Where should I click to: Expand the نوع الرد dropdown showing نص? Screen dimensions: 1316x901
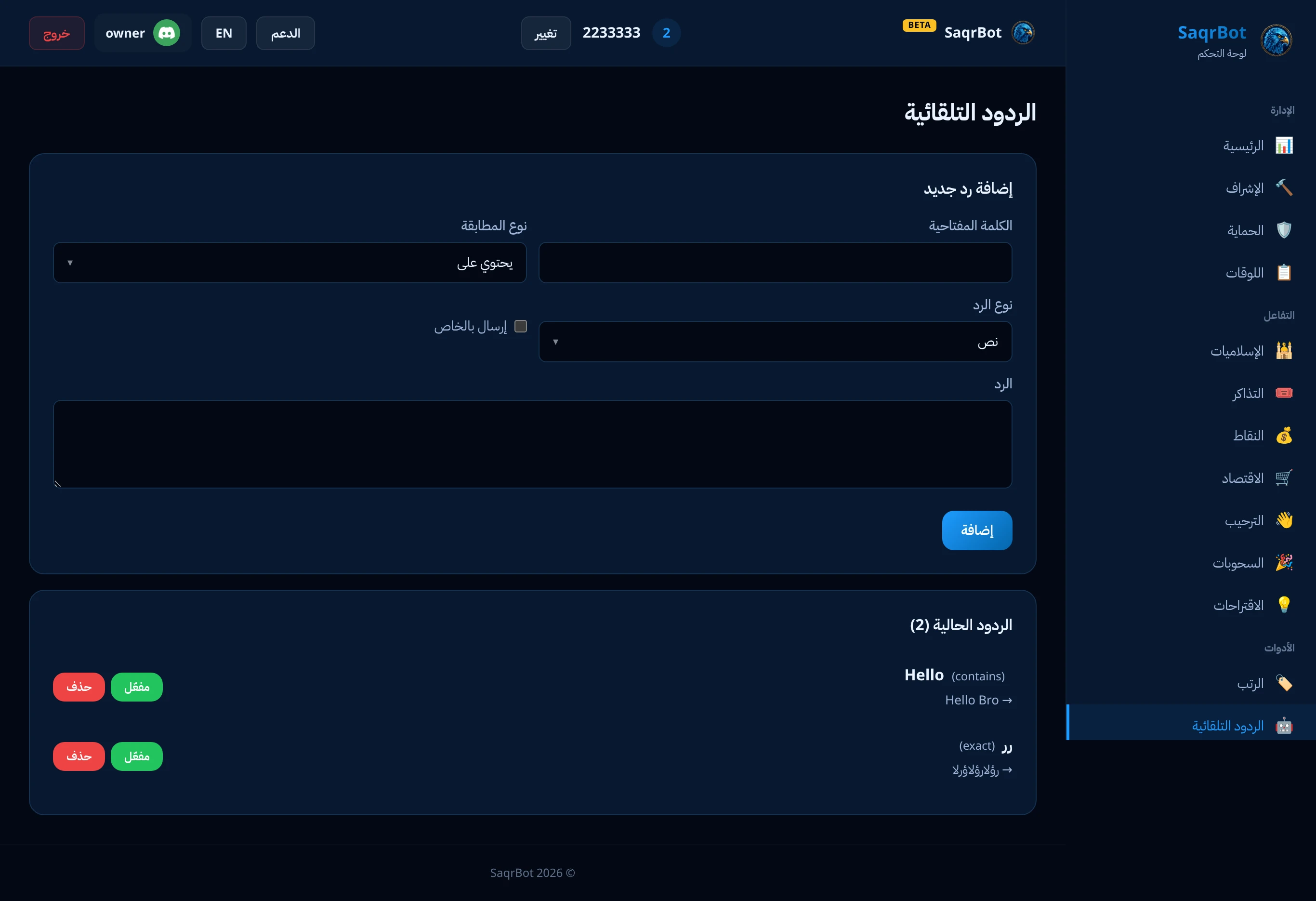(775, 342)
